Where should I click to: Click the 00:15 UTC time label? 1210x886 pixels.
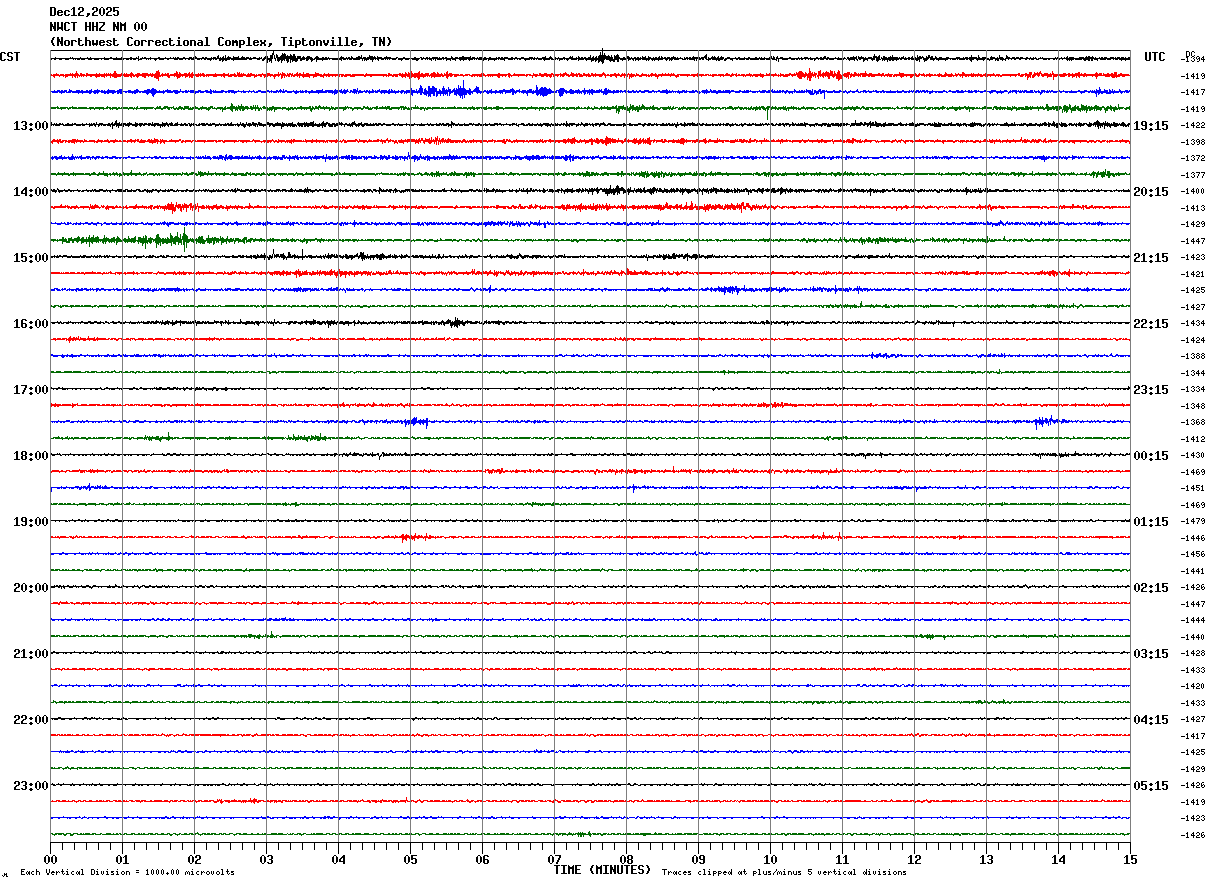click(1151, 455)
